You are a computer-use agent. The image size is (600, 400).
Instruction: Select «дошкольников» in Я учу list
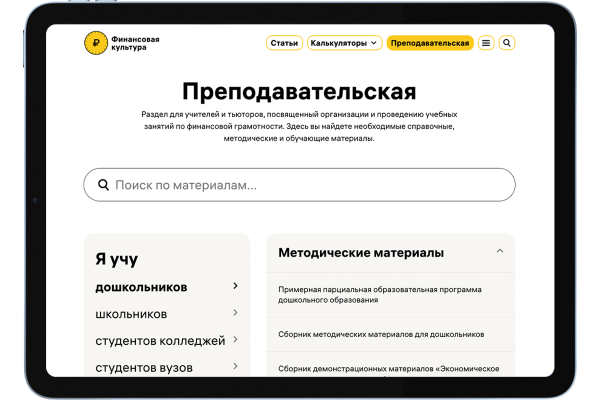(x=141, y=287)
